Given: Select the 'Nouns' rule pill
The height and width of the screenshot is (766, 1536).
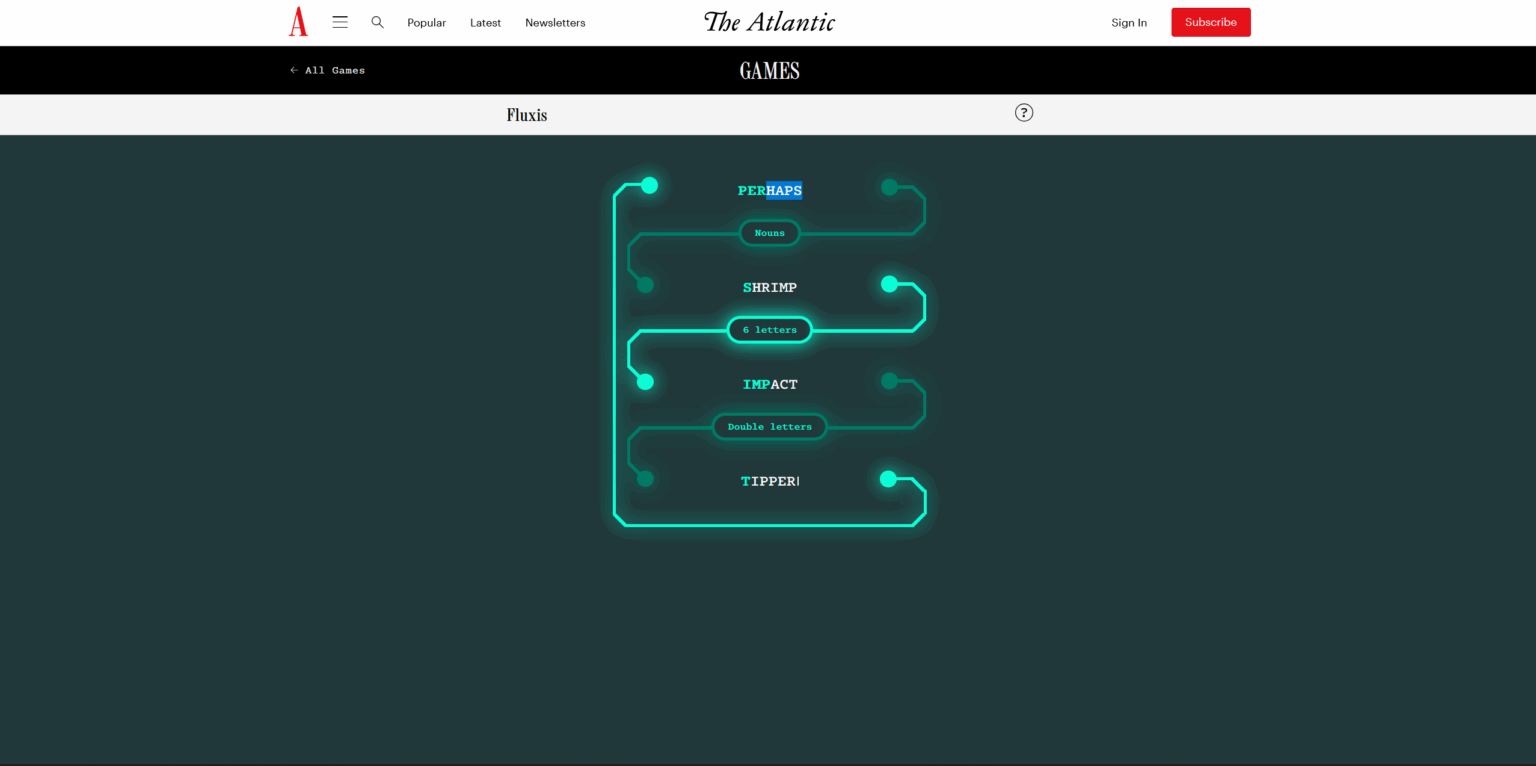Looking at the screenshot, I should click(x=769, y=233).
